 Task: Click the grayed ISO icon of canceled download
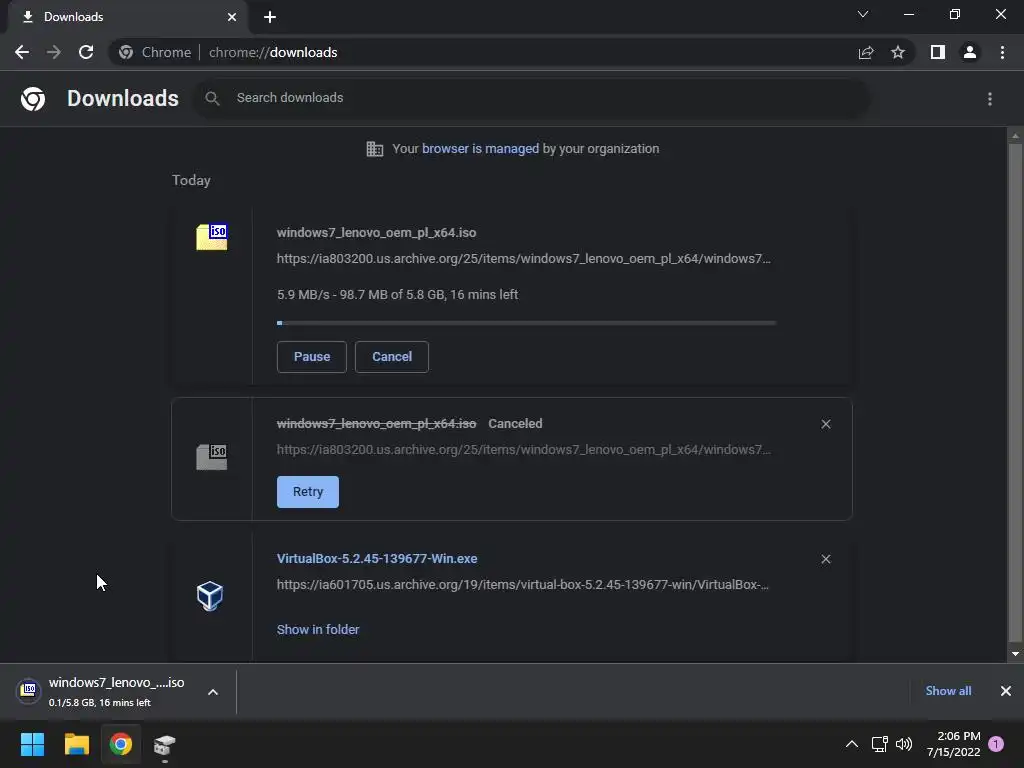[212, 457]
